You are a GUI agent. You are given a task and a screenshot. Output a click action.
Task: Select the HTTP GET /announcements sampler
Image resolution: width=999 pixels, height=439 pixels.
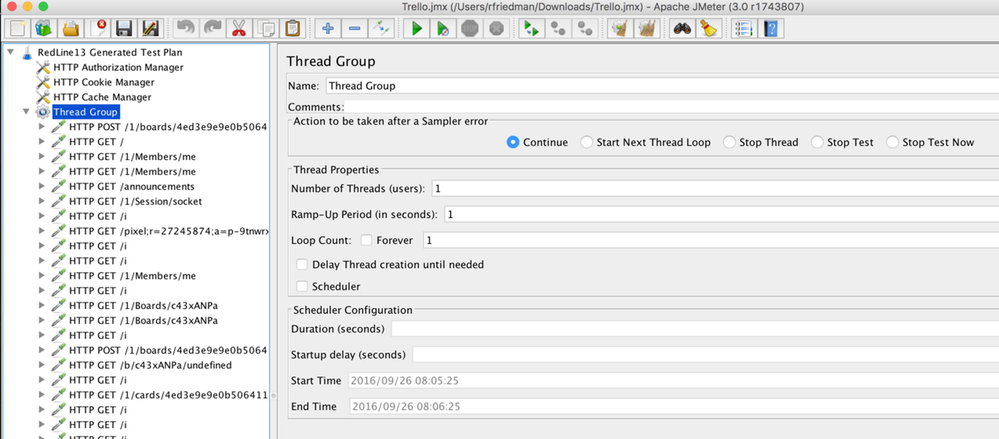132,187
